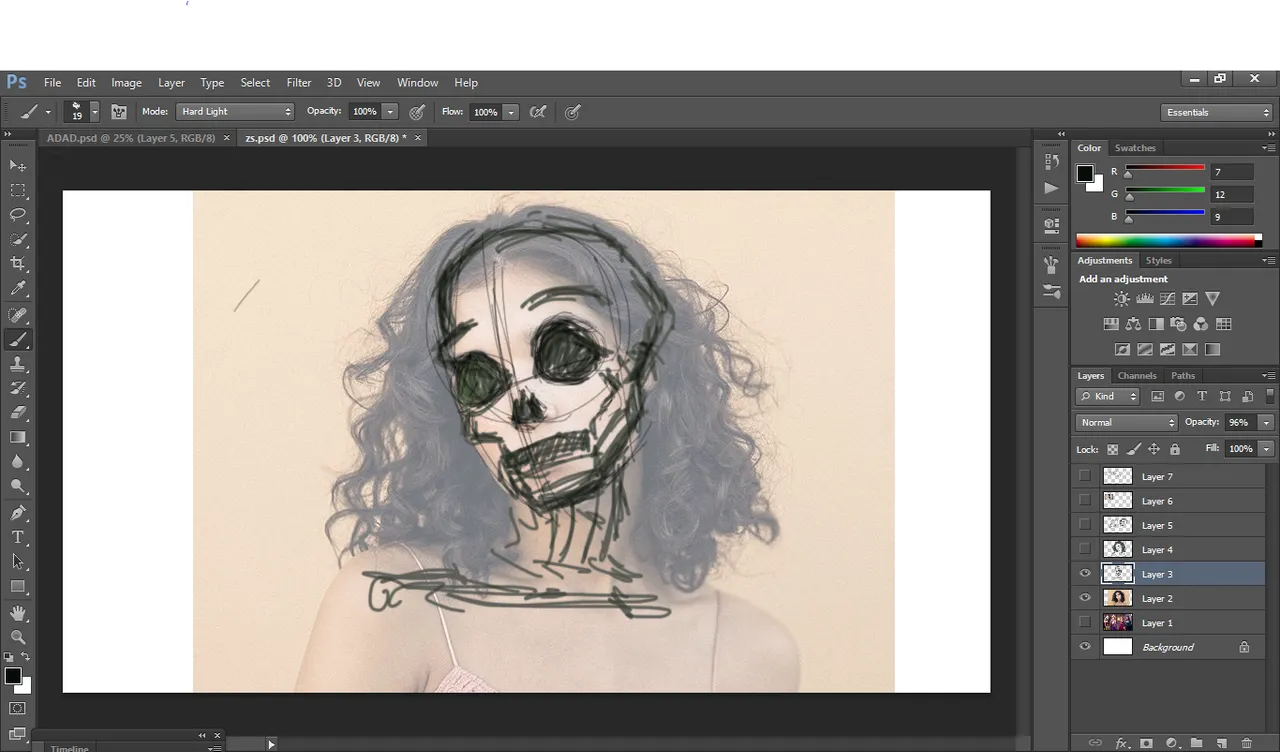
Task: Select the Zoom tool
Action: pyautogui.click(x=18, y=637)
